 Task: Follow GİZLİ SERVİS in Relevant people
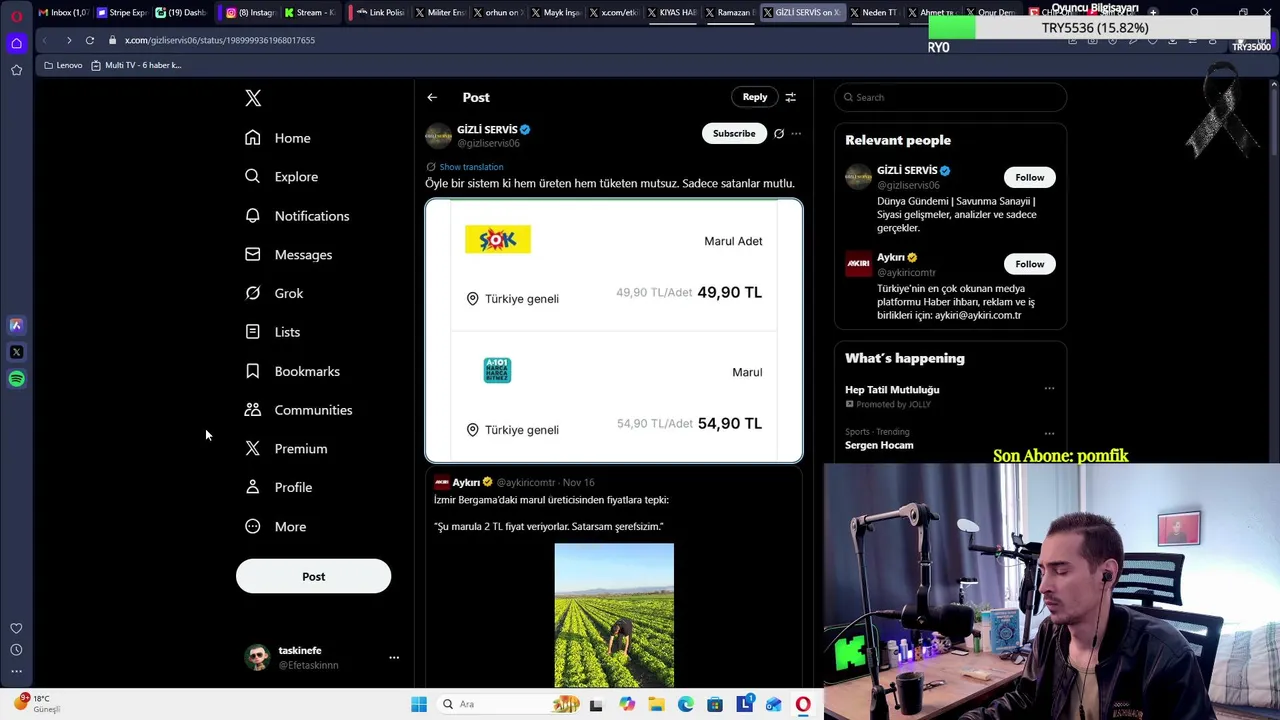(1029, 177)
